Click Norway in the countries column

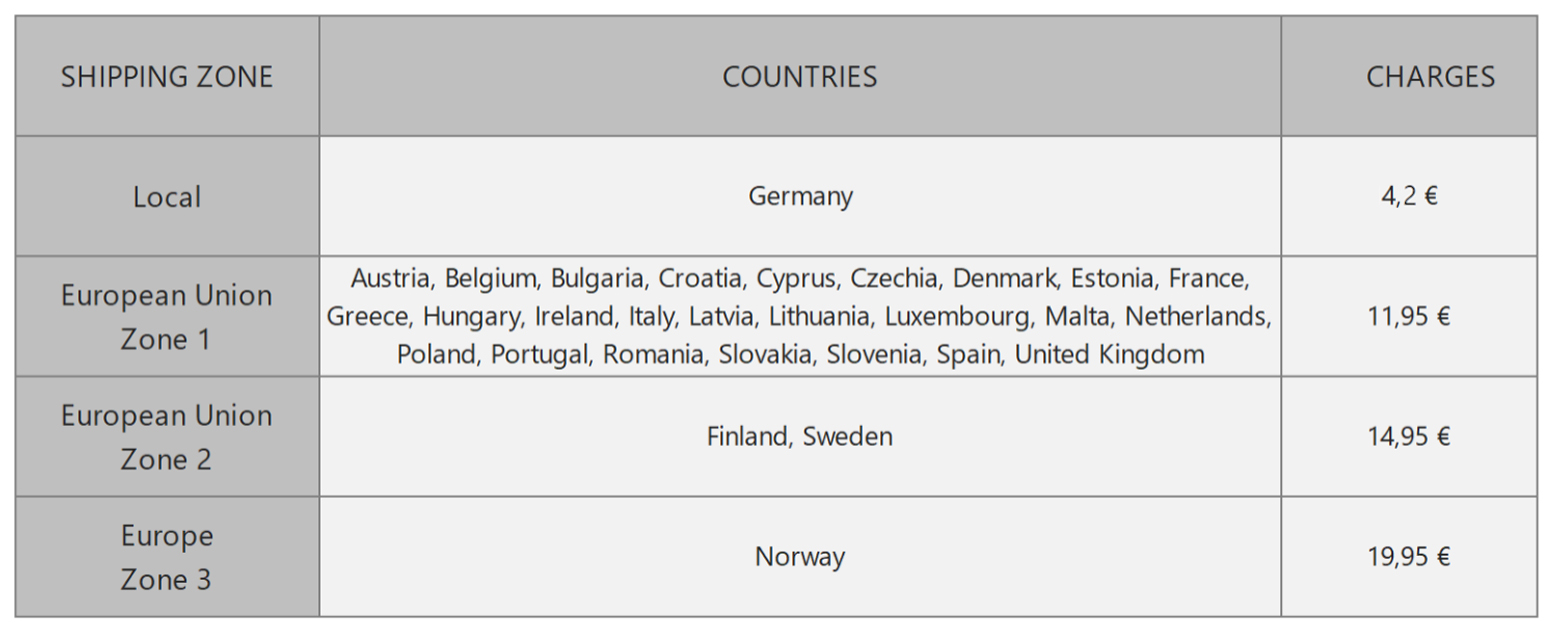(799, 557)
